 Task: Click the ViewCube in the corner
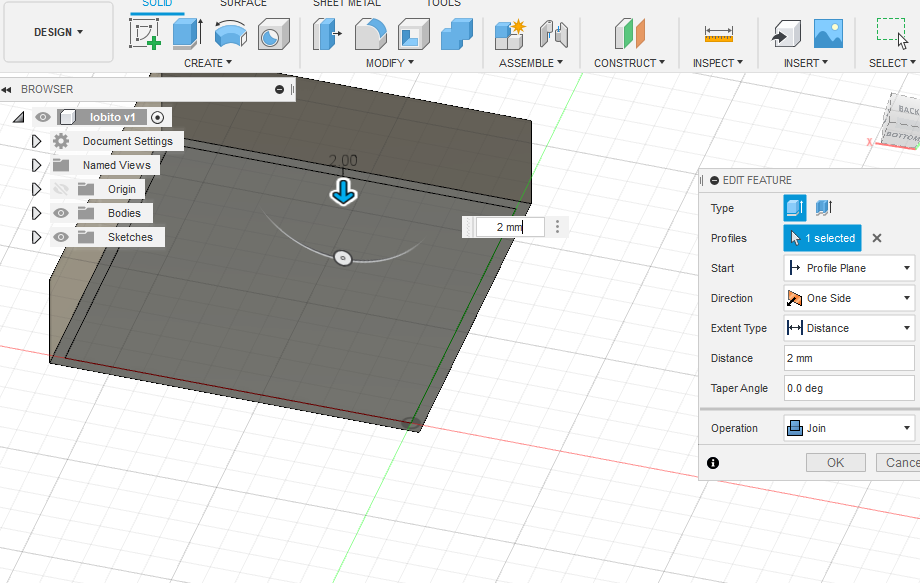click(902, 123)
